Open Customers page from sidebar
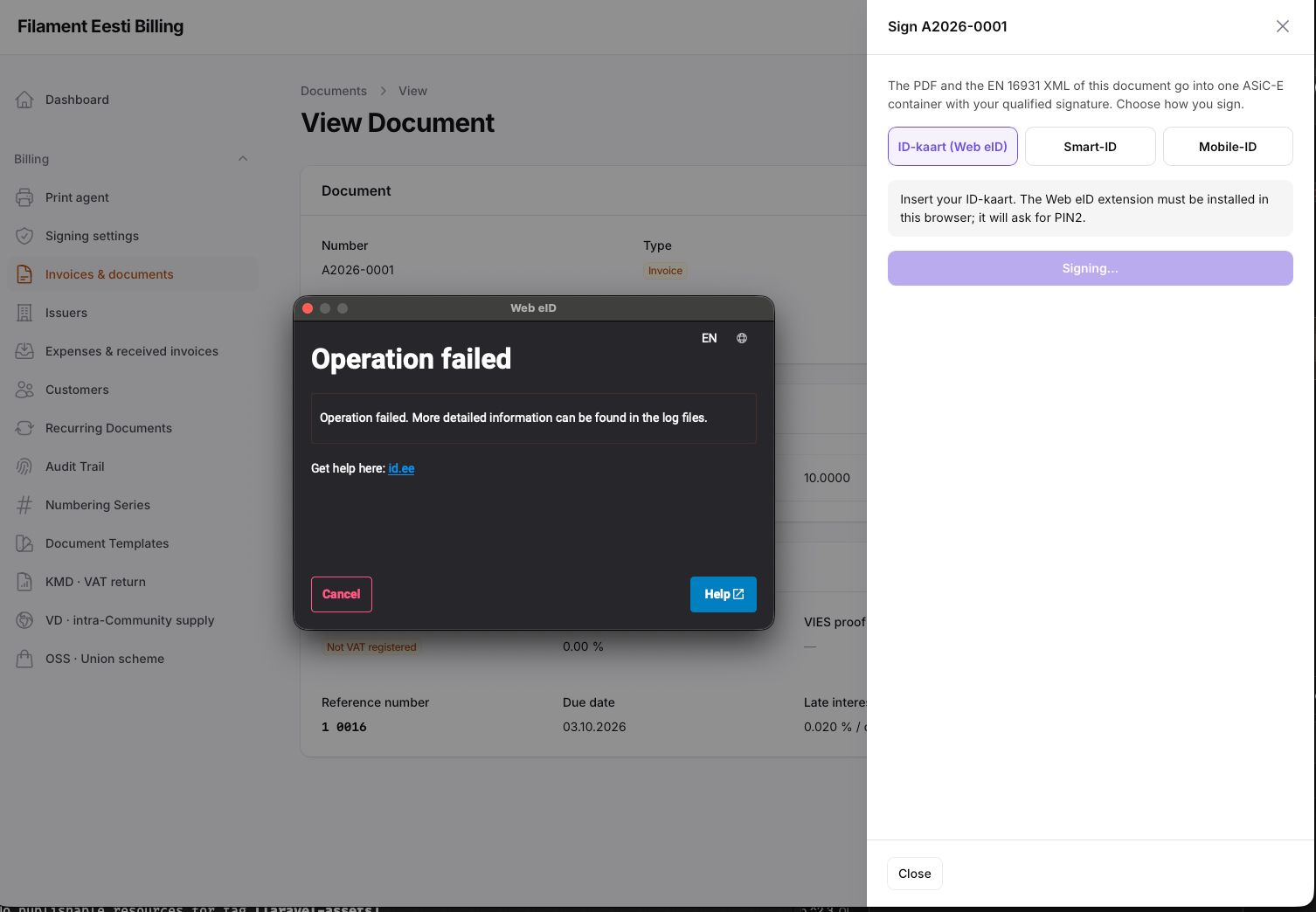 point(133,390)
